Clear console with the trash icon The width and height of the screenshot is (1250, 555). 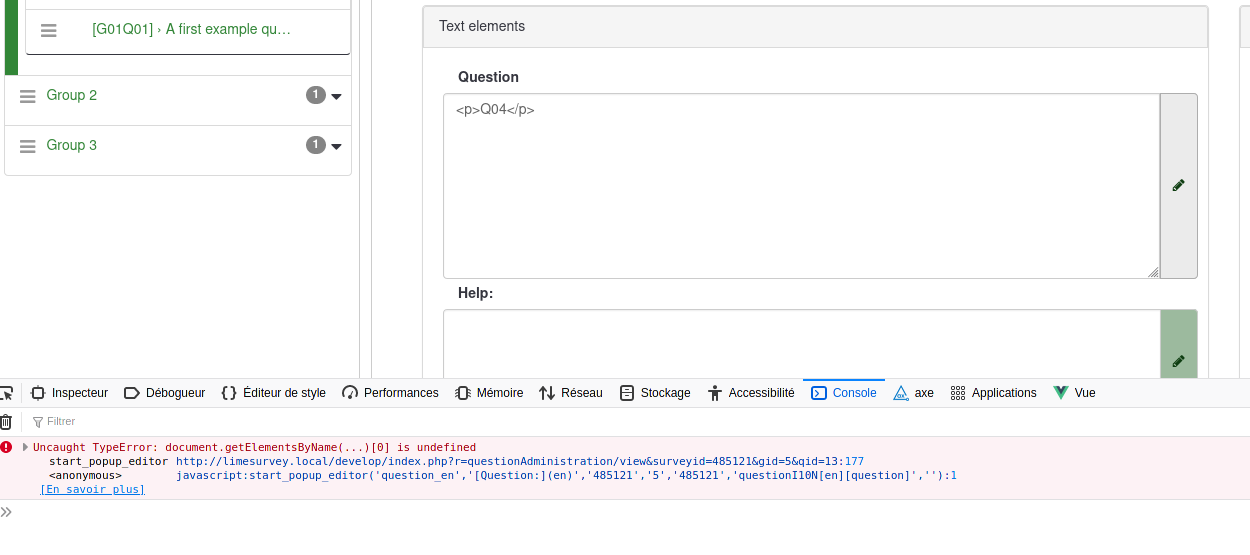click(6, 422)
